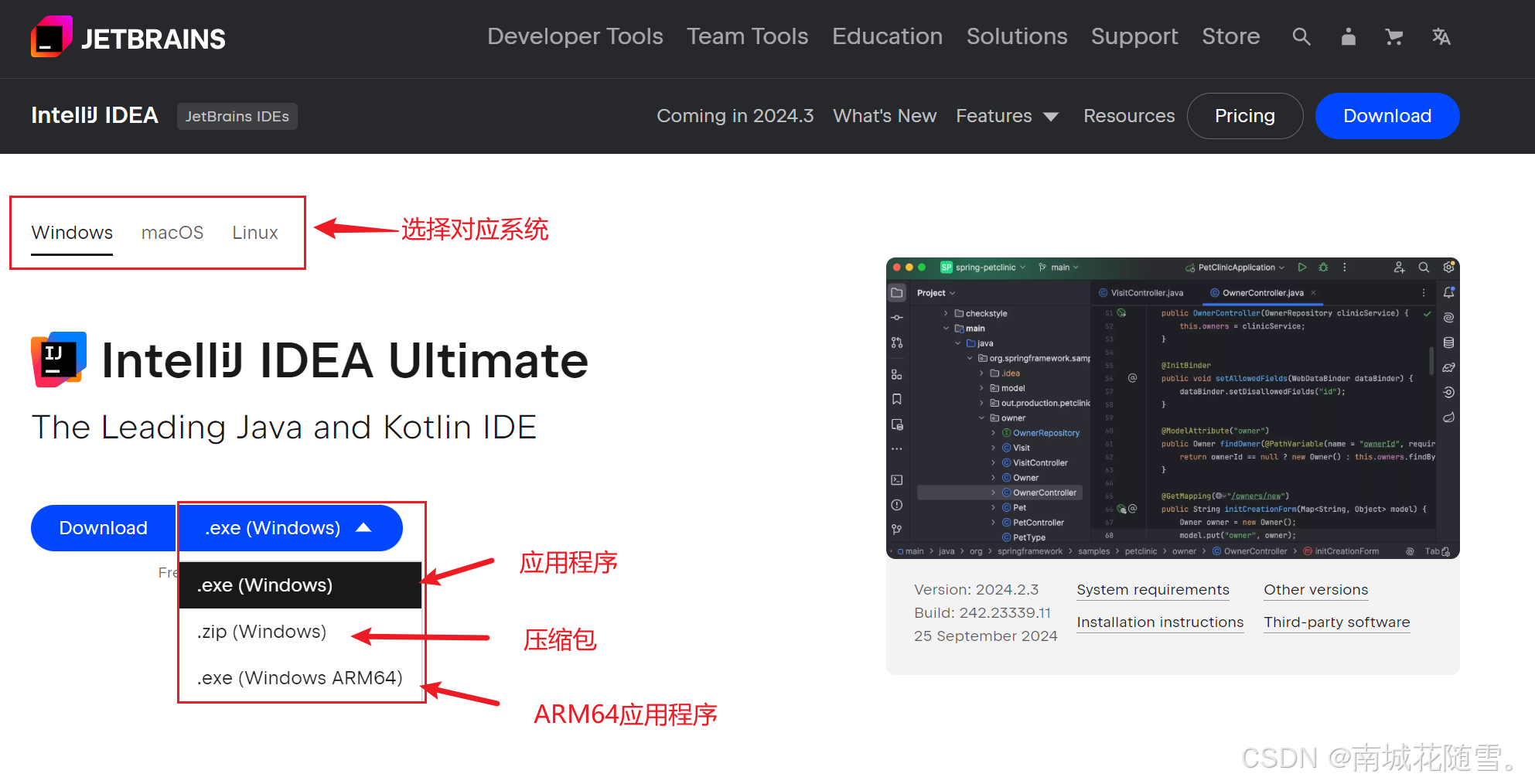
Task: Click main branch selector in IDE preview
Action: pos(1059,268)
